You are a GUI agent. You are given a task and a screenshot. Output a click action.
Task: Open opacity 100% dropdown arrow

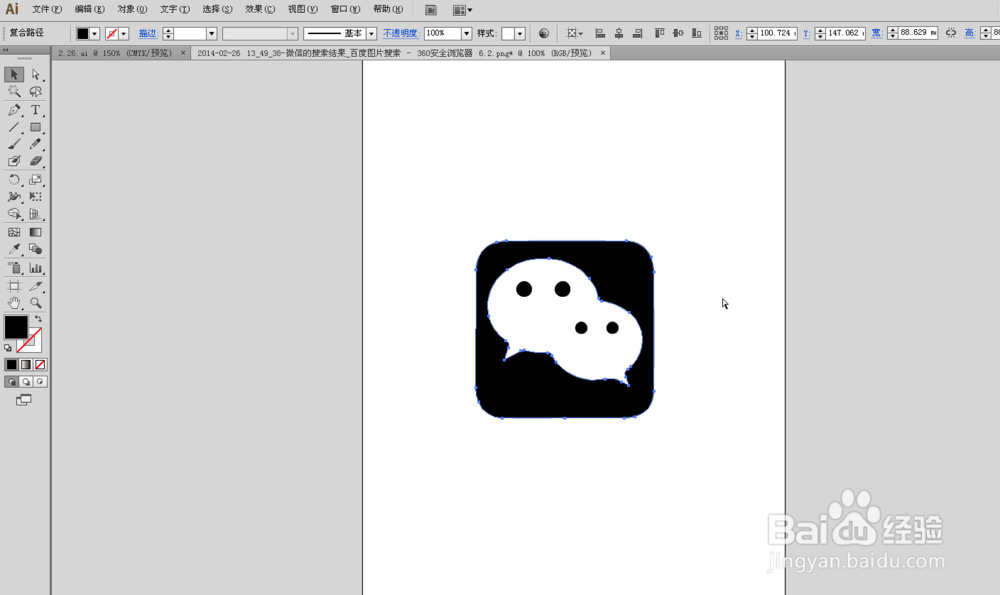coord(467,33)
